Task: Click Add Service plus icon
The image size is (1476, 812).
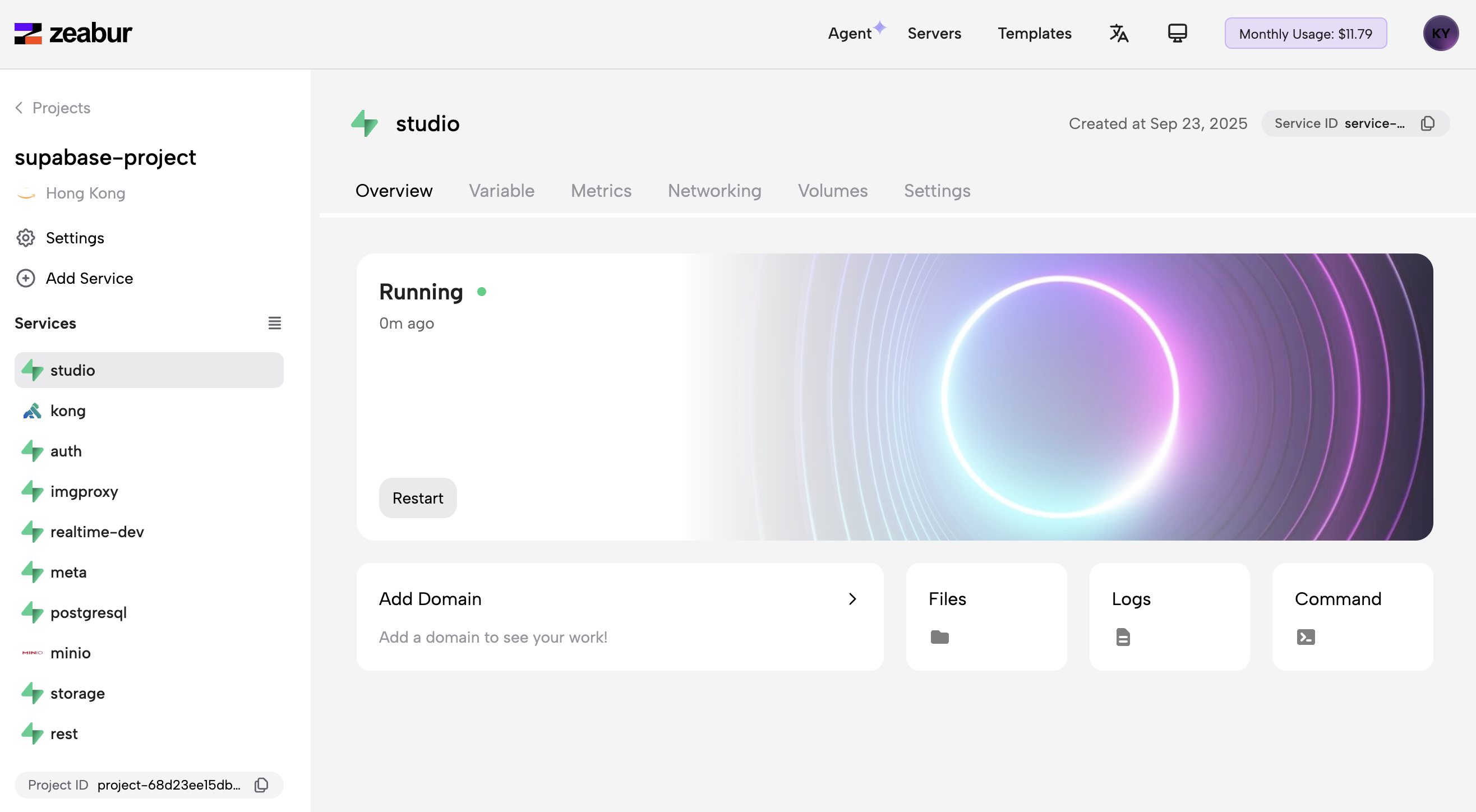Action: point(26,279)
